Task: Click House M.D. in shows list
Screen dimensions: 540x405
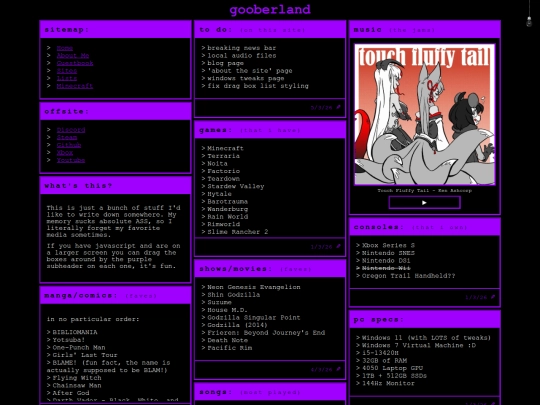Action: point(227,310)
